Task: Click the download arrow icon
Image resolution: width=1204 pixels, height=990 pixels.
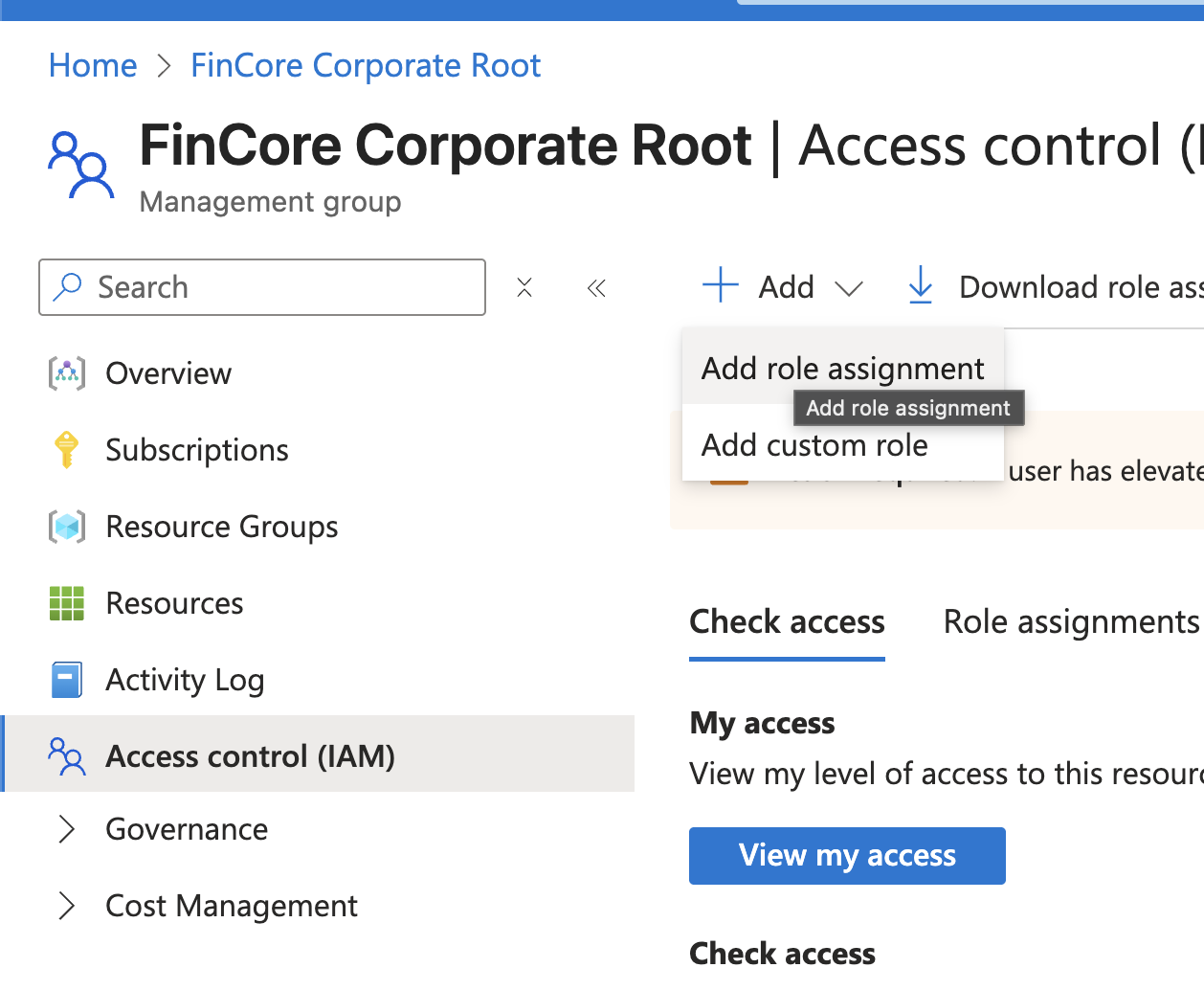Action: [921, 286]
